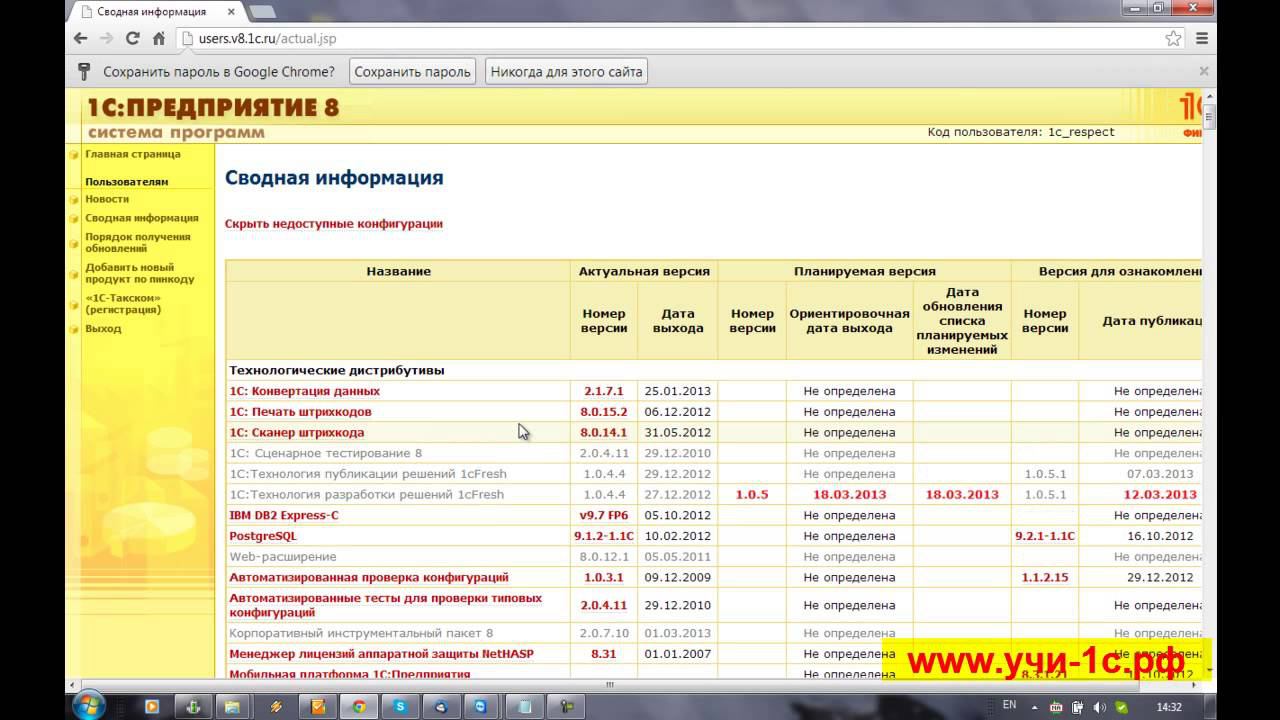1280x720 pixels.
Task: Open the browser home page
Action: 158,39
